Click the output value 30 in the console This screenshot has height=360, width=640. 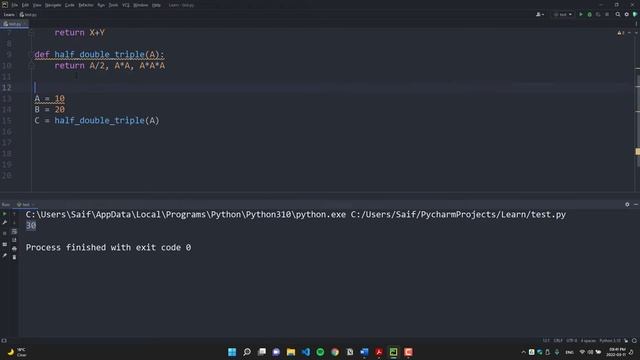tap(31, 225)
